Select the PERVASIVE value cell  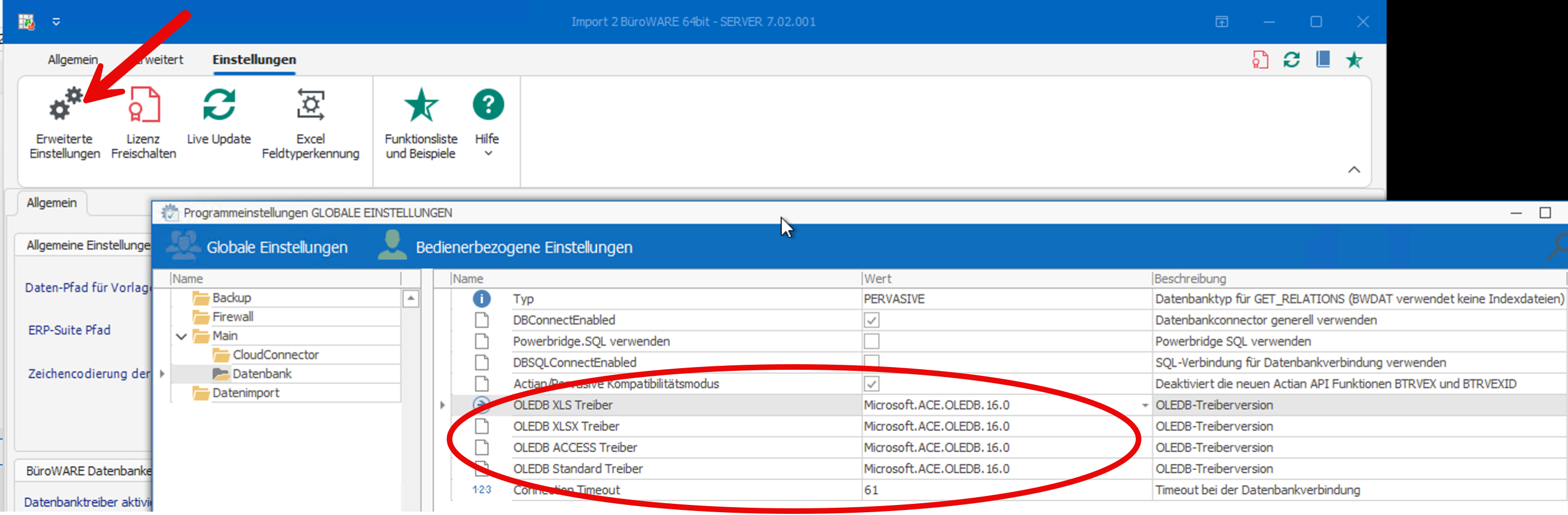click(1006, 298)
